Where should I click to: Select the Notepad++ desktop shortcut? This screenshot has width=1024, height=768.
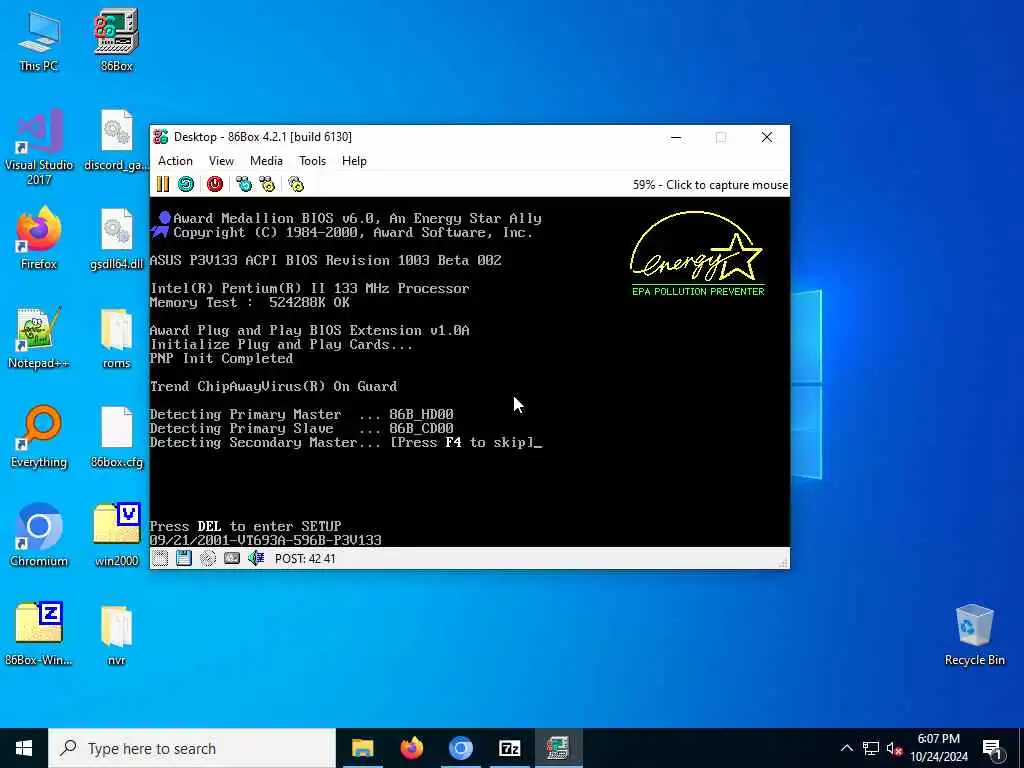39,338
